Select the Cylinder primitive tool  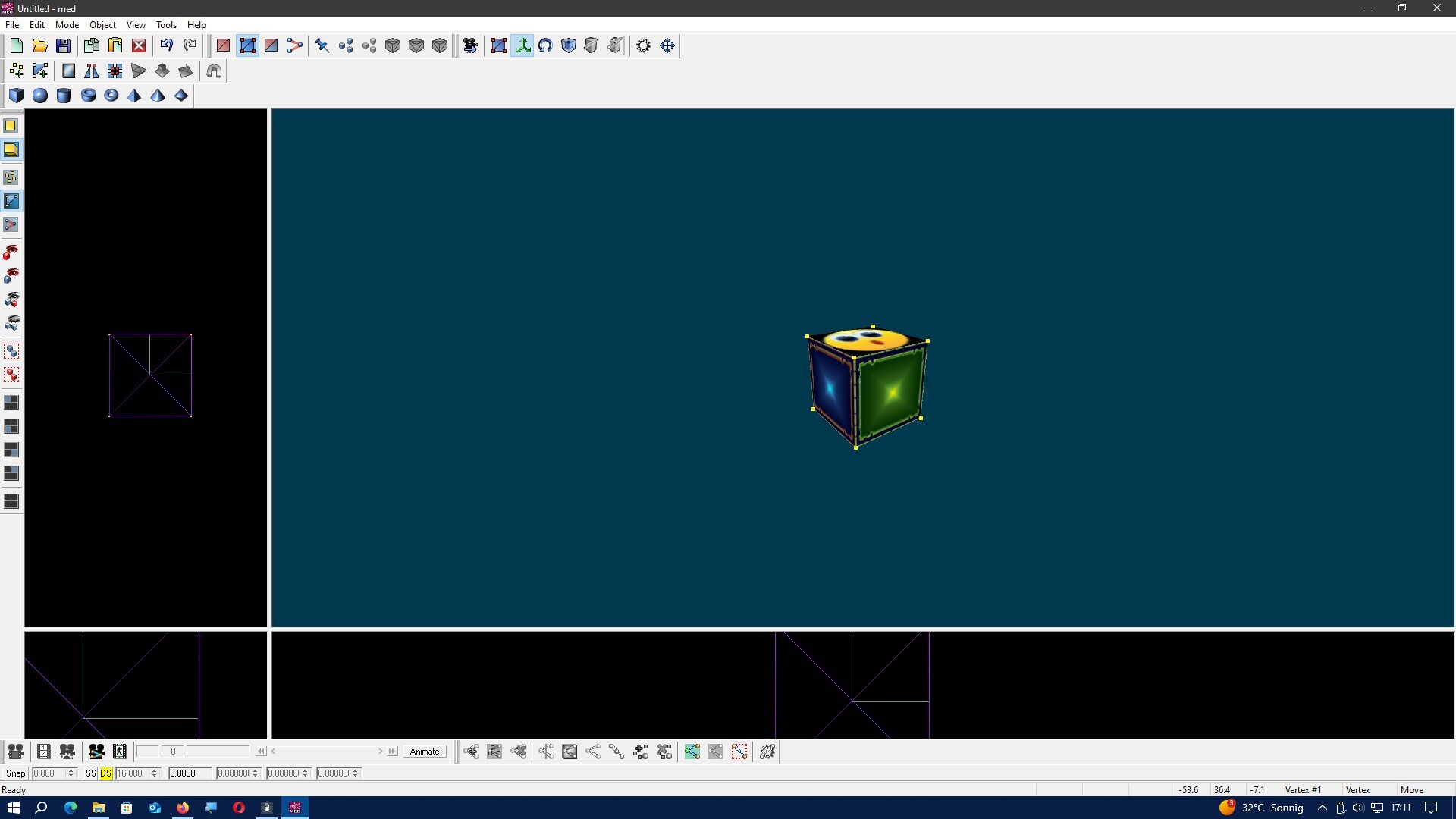point(64,96)
